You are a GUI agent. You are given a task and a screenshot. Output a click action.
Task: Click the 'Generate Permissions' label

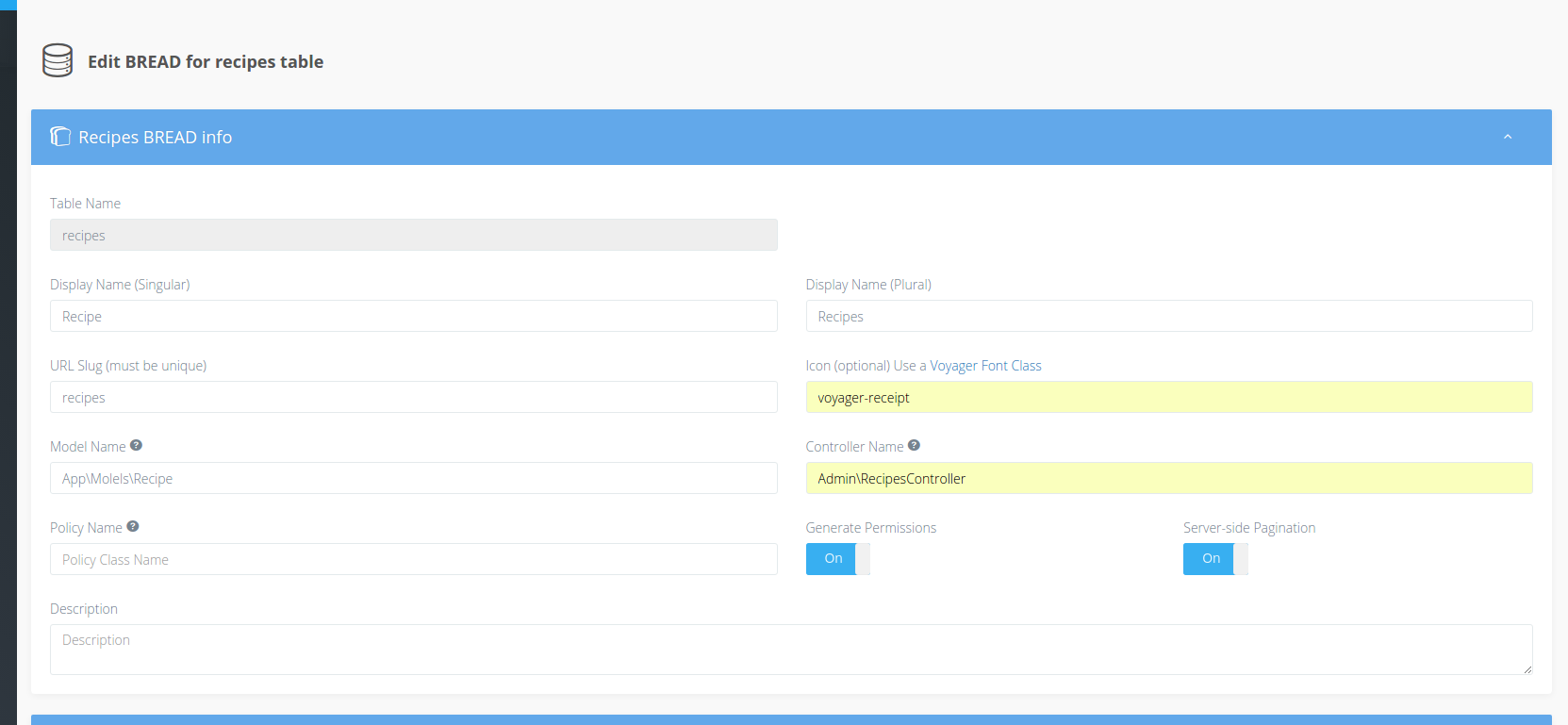coord(871,528)
